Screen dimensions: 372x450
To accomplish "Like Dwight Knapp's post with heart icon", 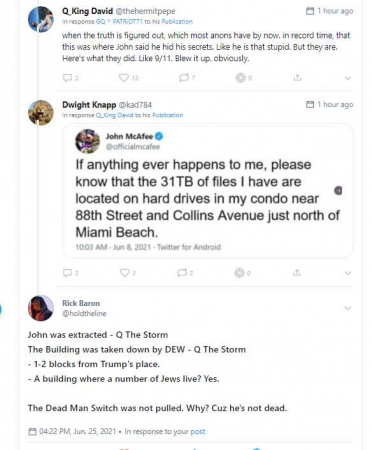I will (x=124, y=273).
